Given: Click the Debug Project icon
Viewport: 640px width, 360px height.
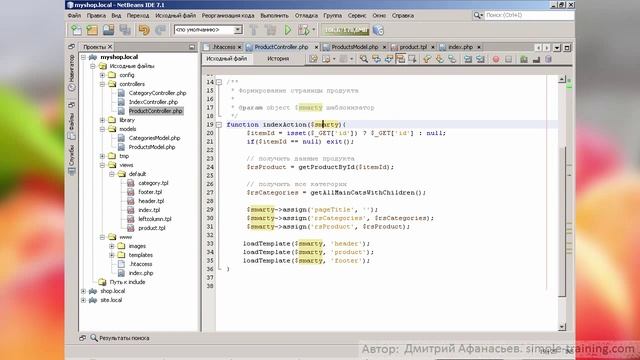Looking at the screenshot, I should [x=303, y=30].
